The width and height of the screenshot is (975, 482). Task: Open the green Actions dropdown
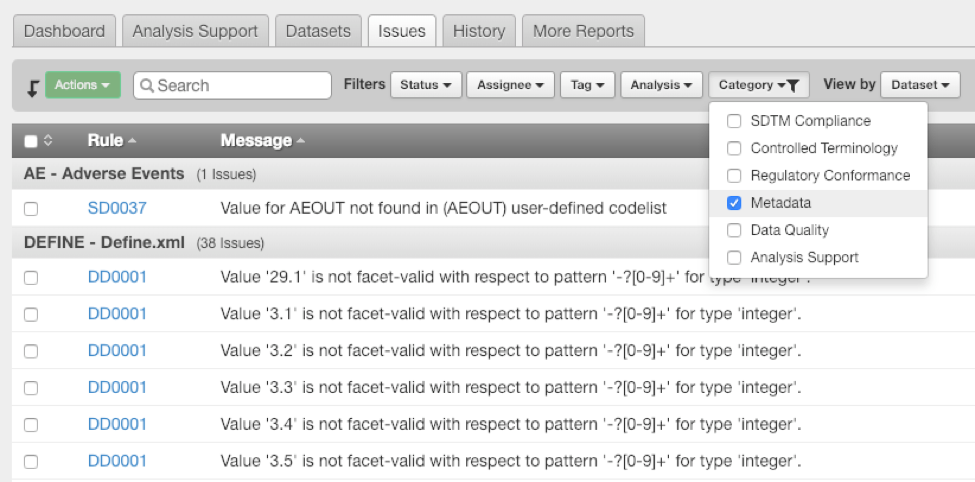(x=82, y=85)
